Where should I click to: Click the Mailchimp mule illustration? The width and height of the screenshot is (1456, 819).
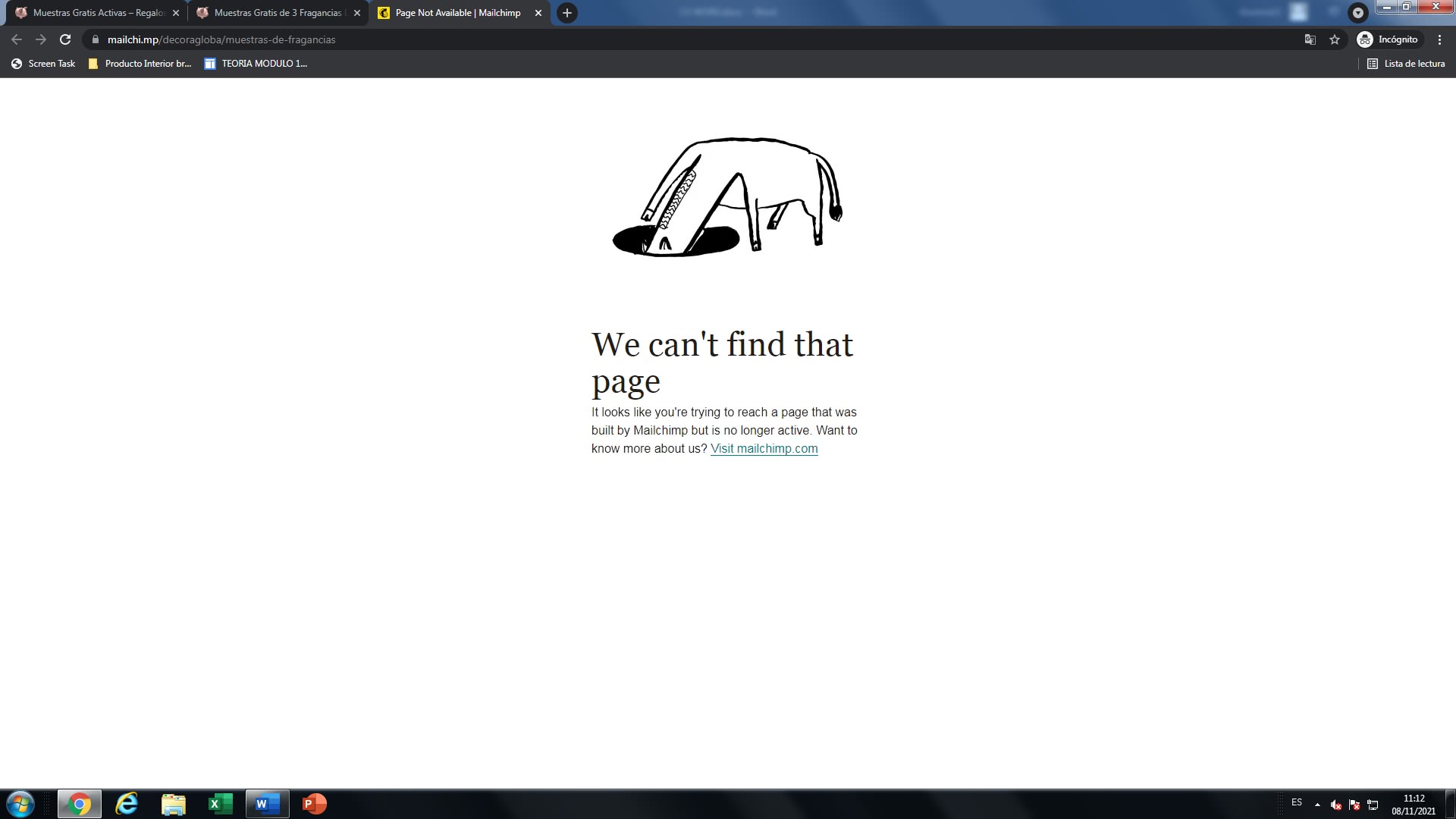[727, 197]
